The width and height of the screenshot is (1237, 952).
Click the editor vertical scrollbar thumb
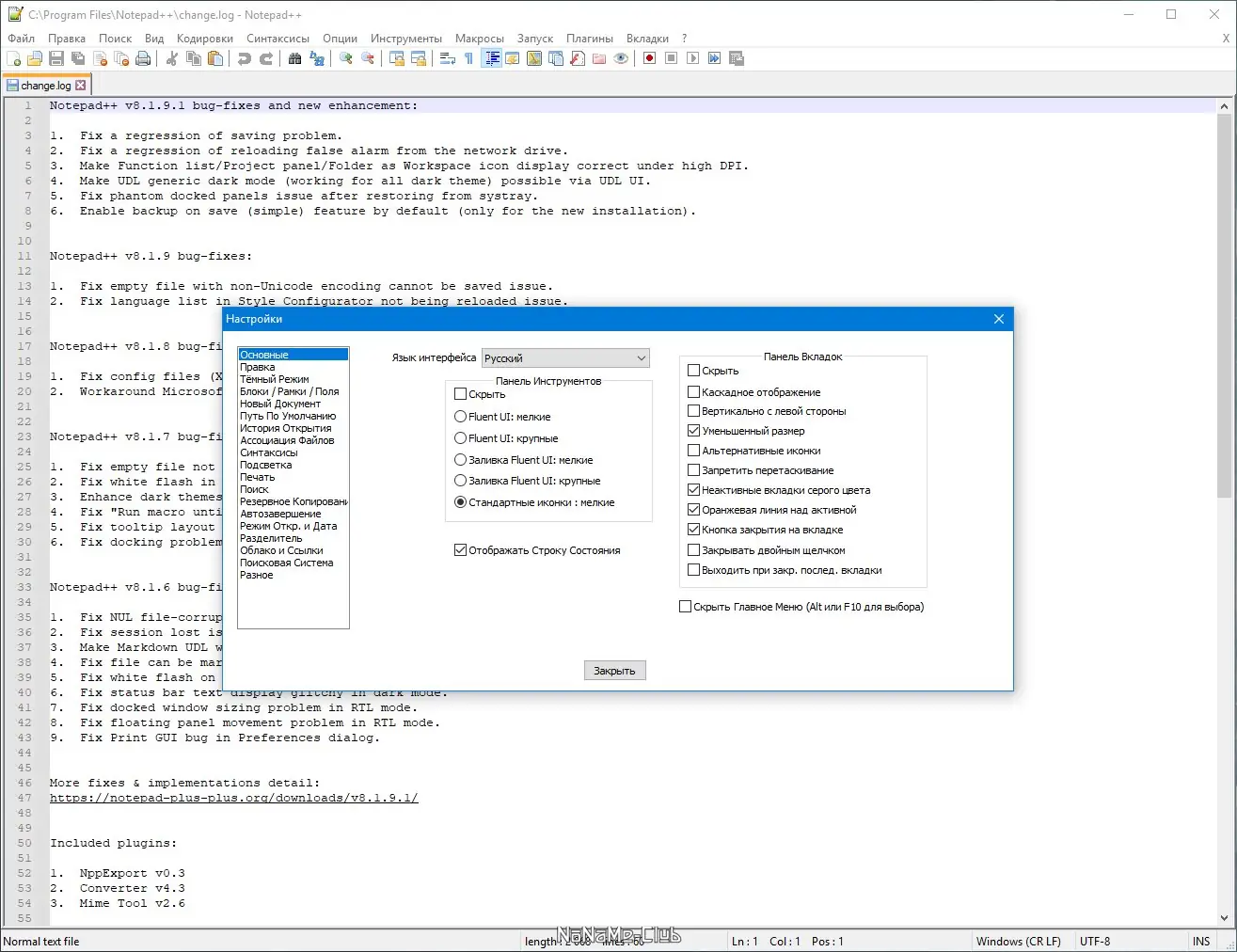point(1224,307)
